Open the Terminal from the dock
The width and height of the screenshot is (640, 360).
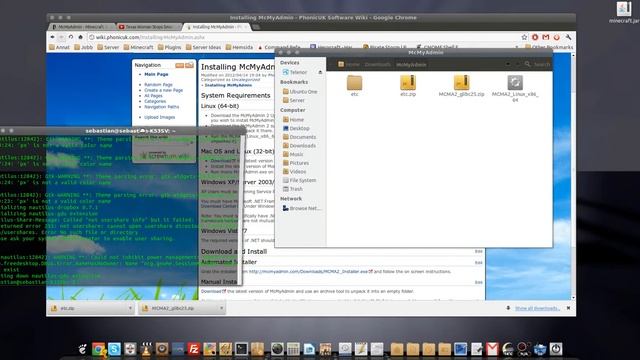click(241, 349)
